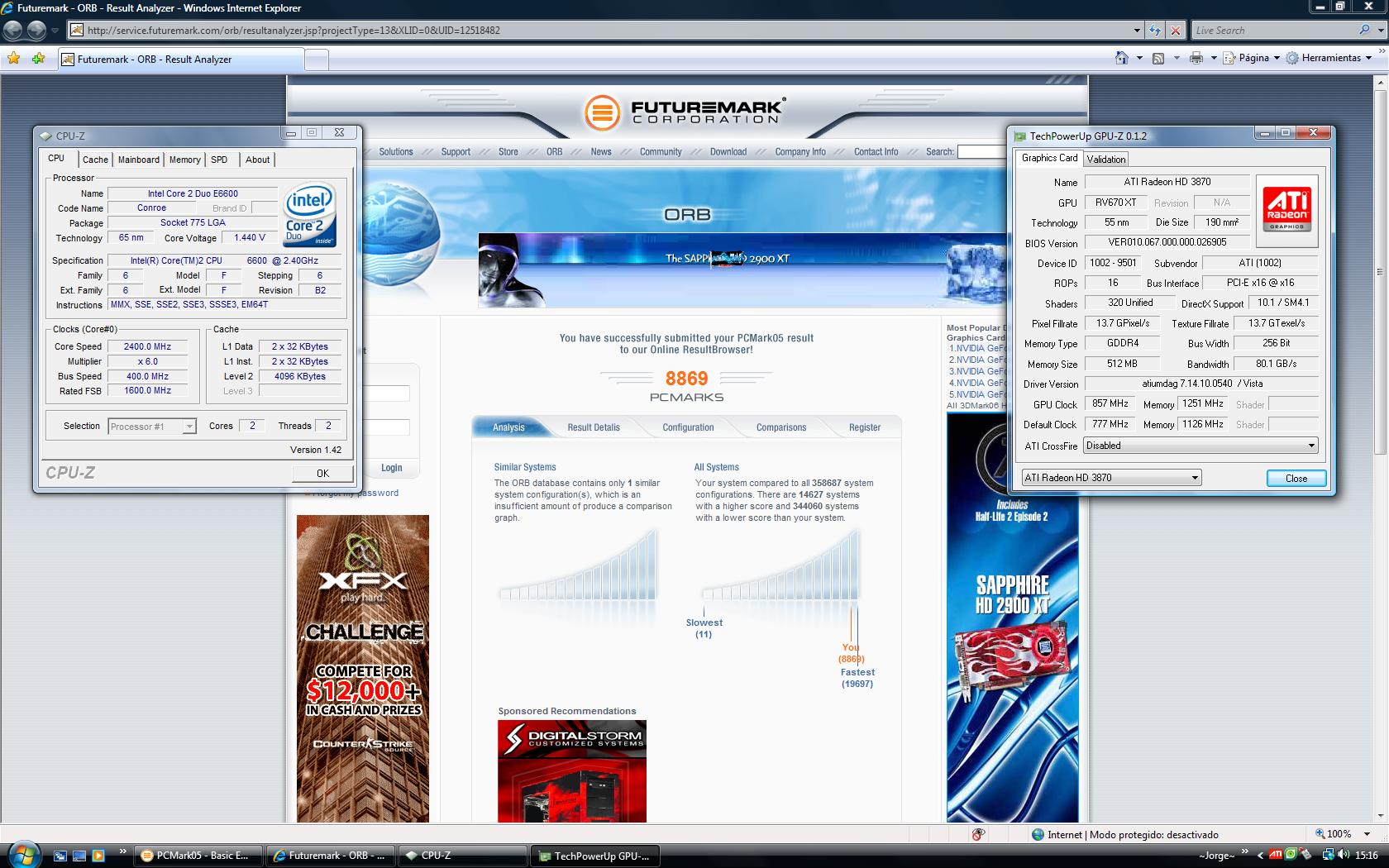
Task: Switch to CPU-Z SPD tab
Action: point(219,160)
